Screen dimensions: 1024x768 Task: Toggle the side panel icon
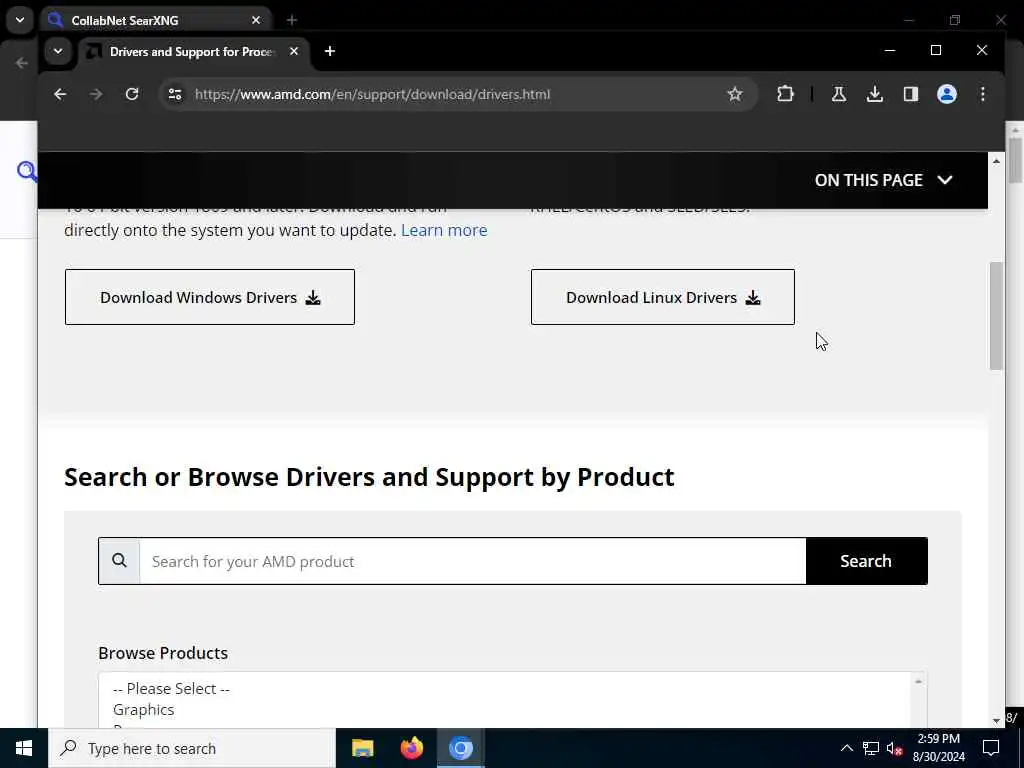click(910, 94)
